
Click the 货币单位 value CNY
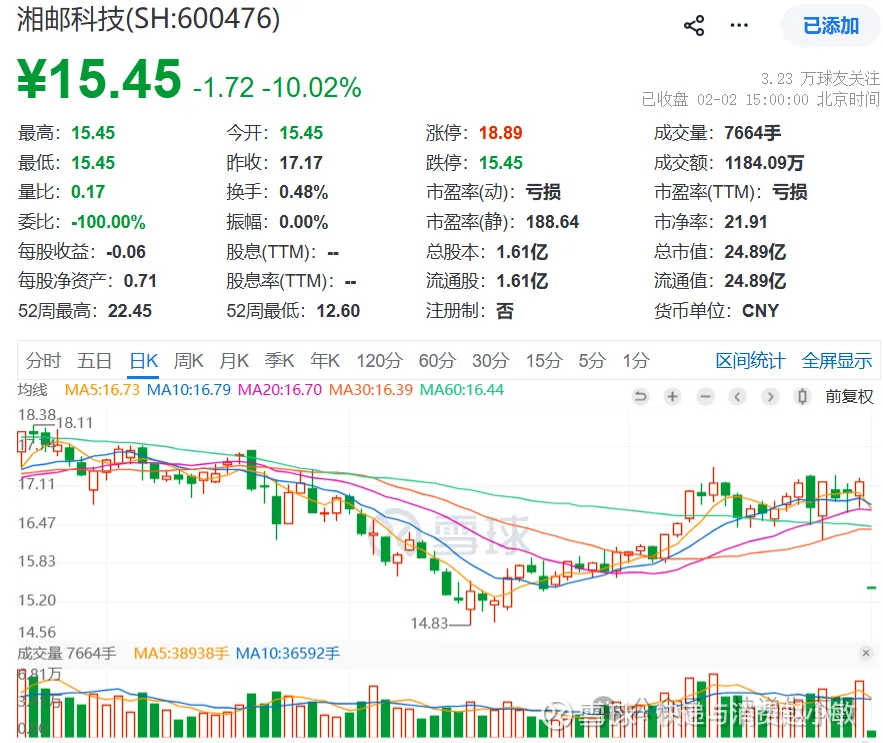pos(760,311)
